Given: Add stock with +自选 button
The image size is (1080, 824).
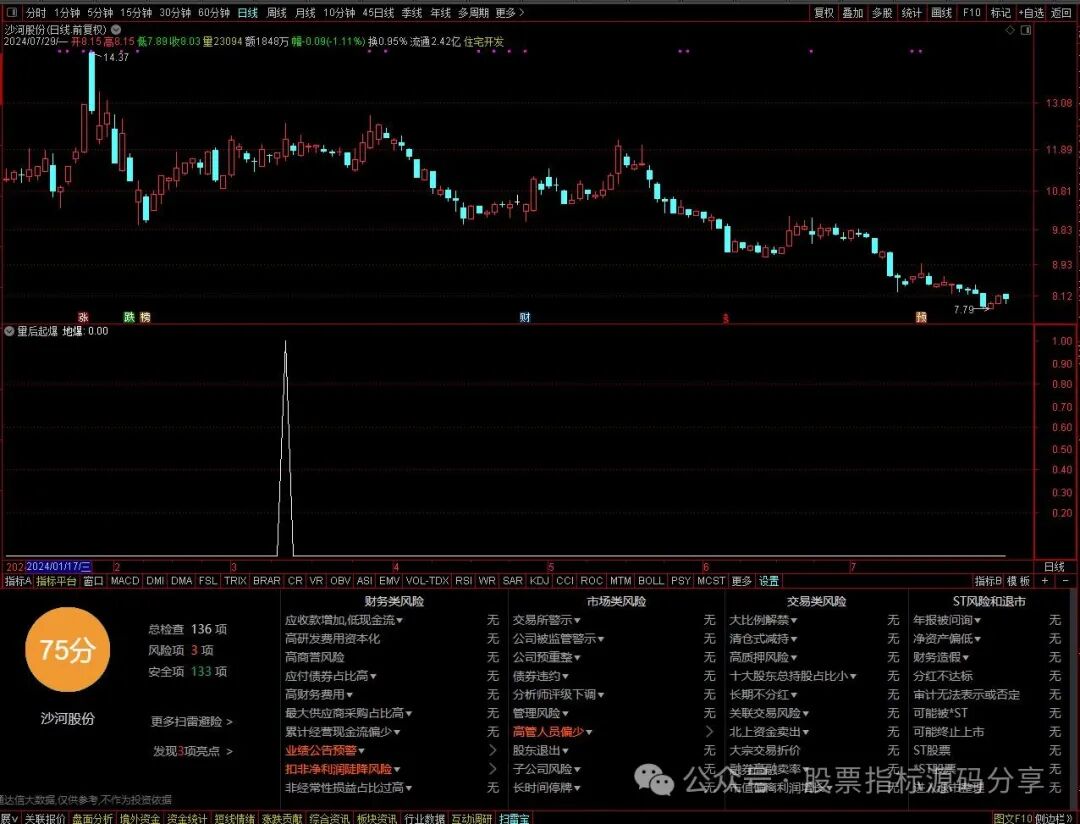Looking at the screenshot, I should pyautogui.click(x=1031, y=13).
